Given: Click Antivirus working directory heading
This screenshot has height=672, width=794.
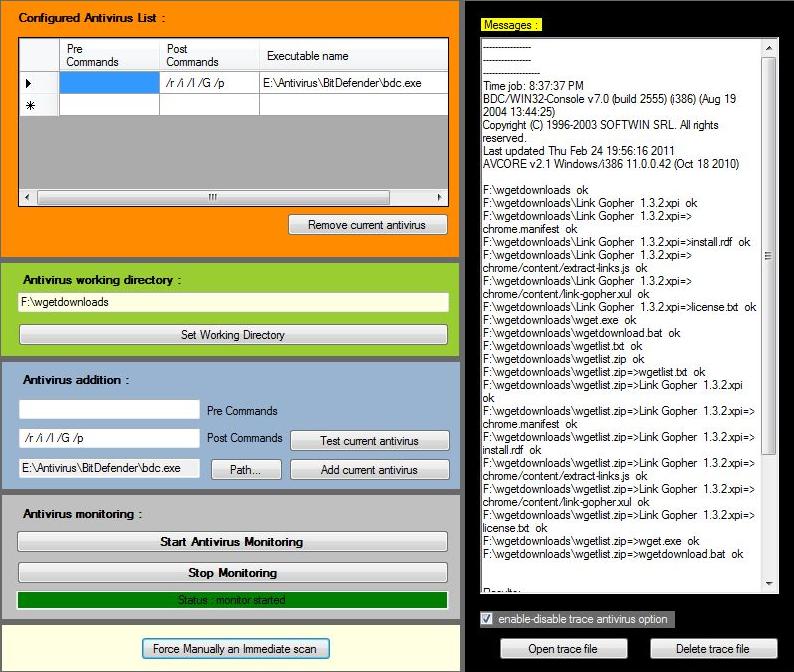Looking at the screenshot, I should tap(102, 280).
